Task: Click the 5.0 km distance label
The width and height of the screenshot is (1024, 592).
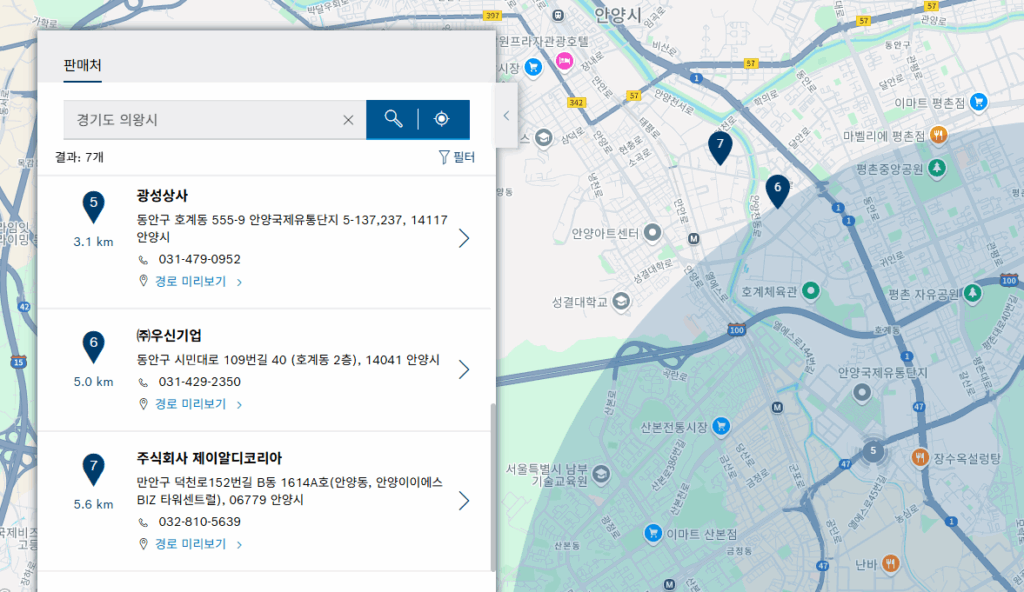Action: pos(93,382)
